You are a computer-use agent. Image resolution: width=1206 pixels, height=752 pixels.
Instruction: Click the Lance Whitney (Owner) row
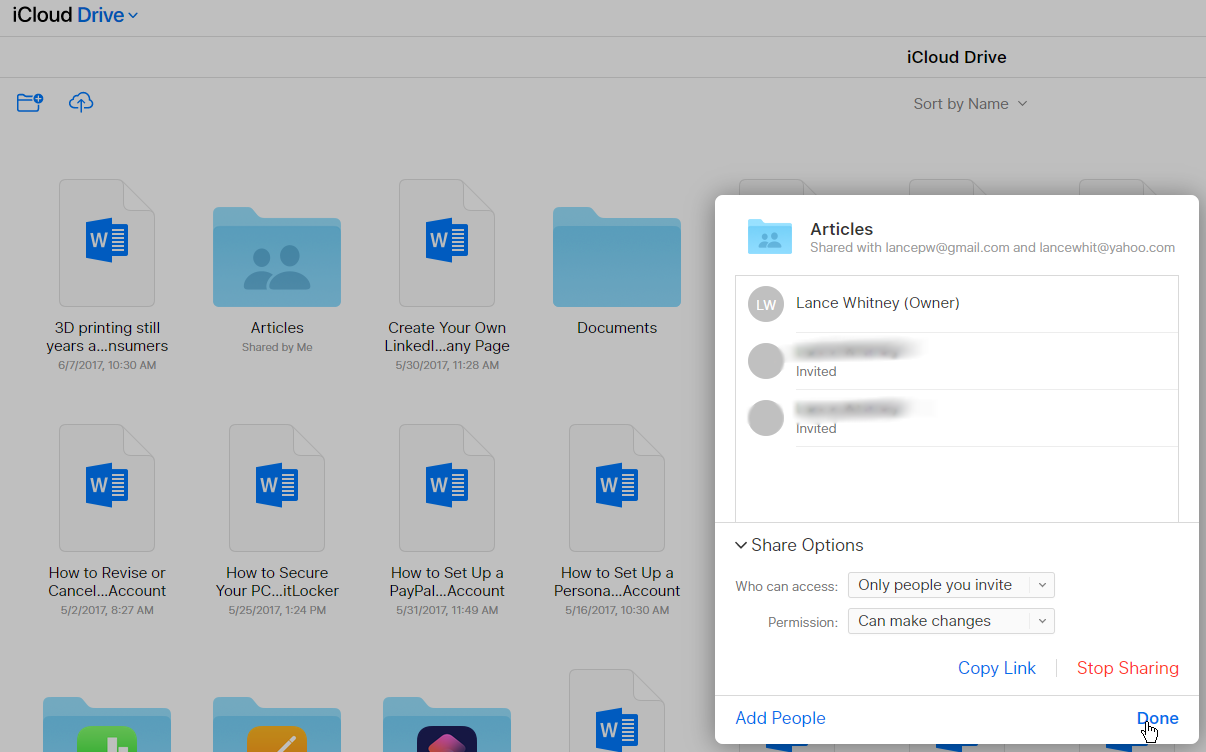(957, 304)
